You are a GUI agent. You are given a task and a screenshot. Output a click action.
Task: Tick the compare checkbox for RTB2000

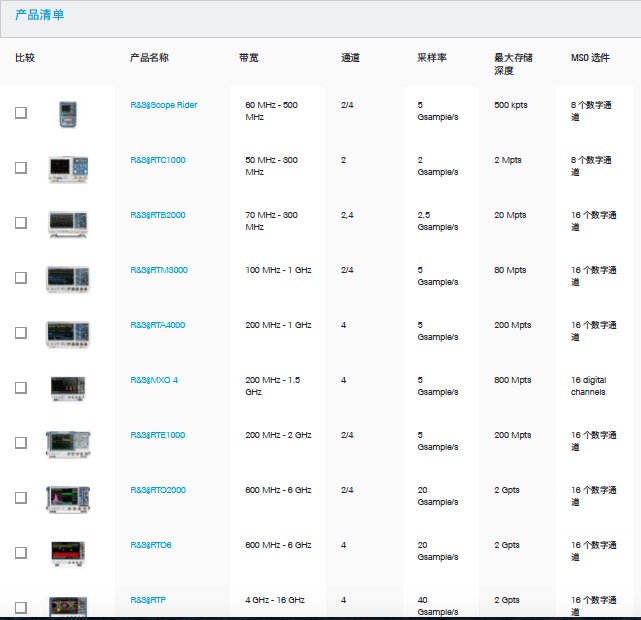[x=21, y=223]
